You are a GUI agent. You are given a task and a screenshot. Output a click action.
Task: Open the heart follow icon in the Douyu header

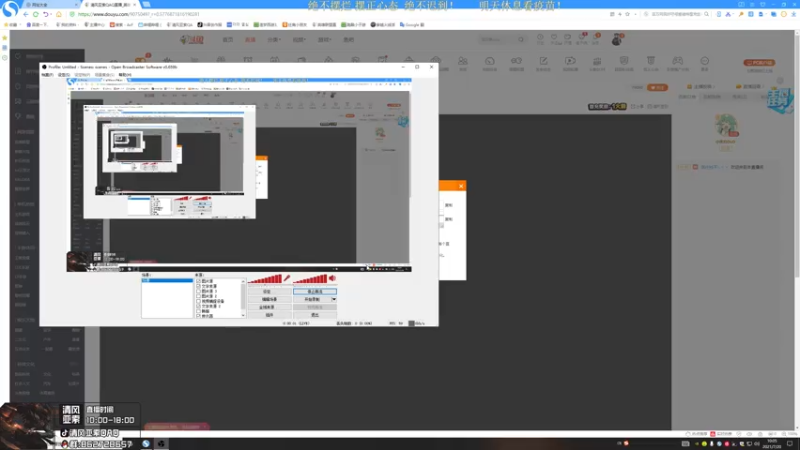554,38
